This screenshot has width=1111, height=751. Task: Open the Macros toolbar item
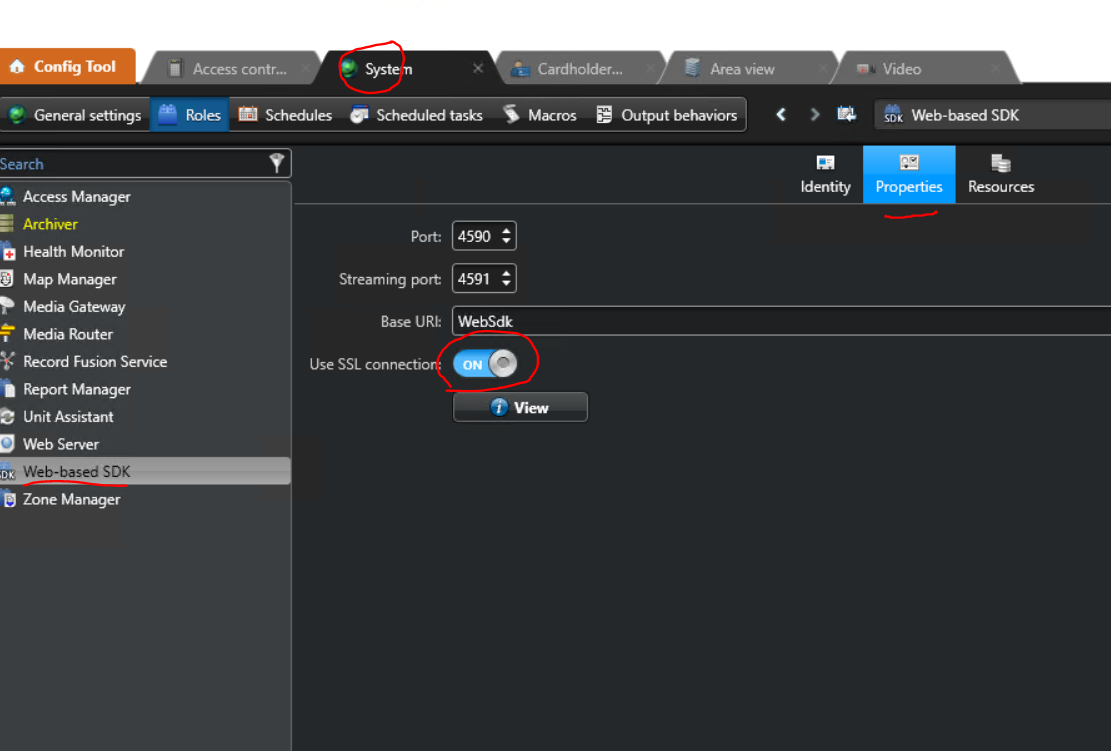tap(540, 115)
